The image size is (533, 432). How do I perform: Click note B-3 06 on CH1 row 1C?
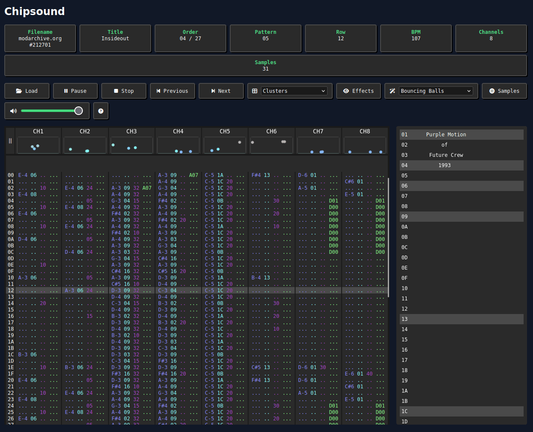pos(27,355)
